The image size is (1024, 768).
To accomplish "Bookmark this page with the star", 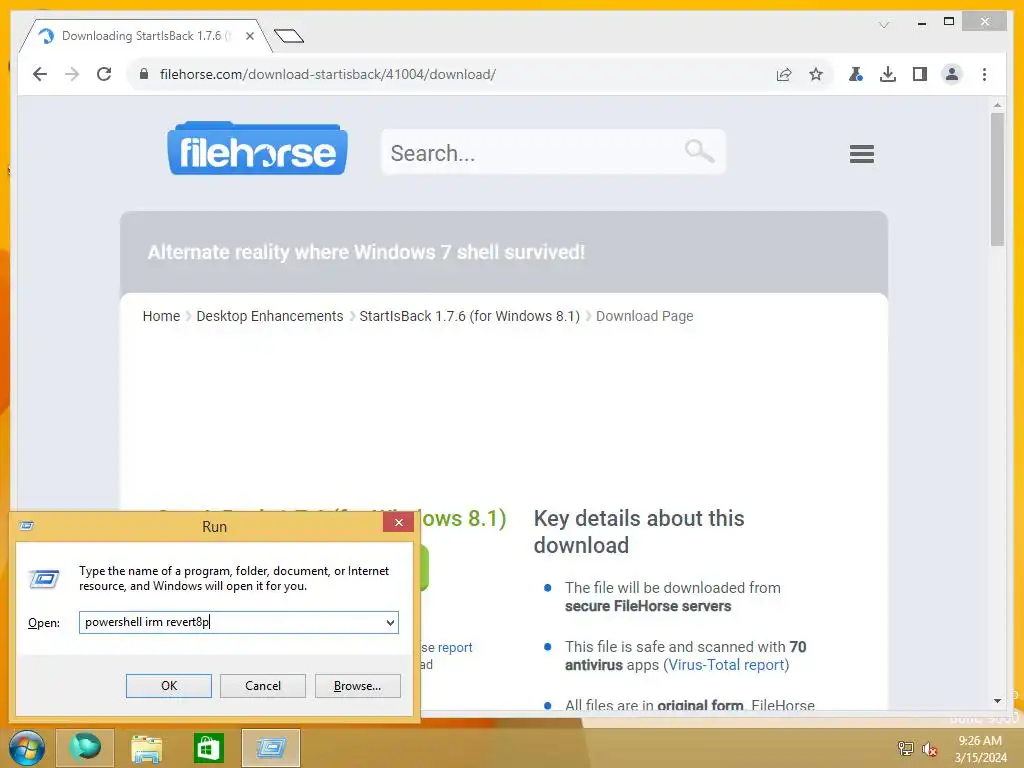I will tap(816, 74).
